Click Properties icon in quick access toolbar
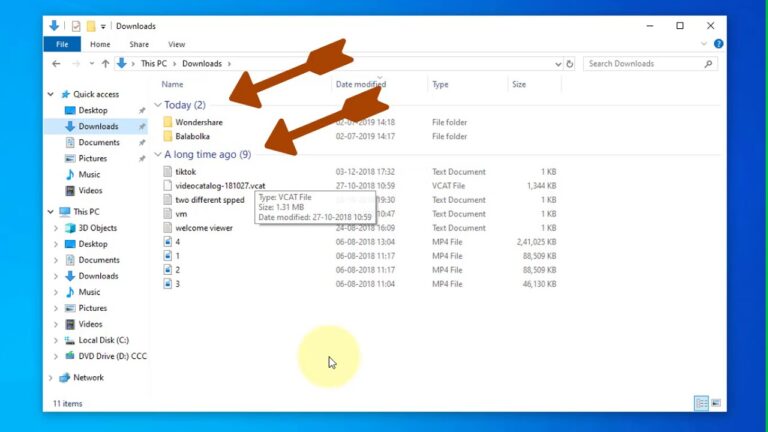Viewport: 768px width, 432px height. [x=76, y=26]
